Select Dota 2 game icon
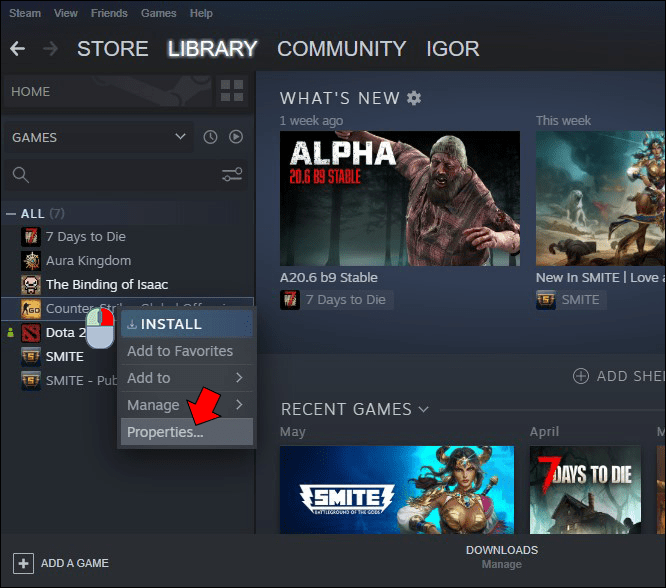This screenshot has height=588, width=666. pos(31,333)
